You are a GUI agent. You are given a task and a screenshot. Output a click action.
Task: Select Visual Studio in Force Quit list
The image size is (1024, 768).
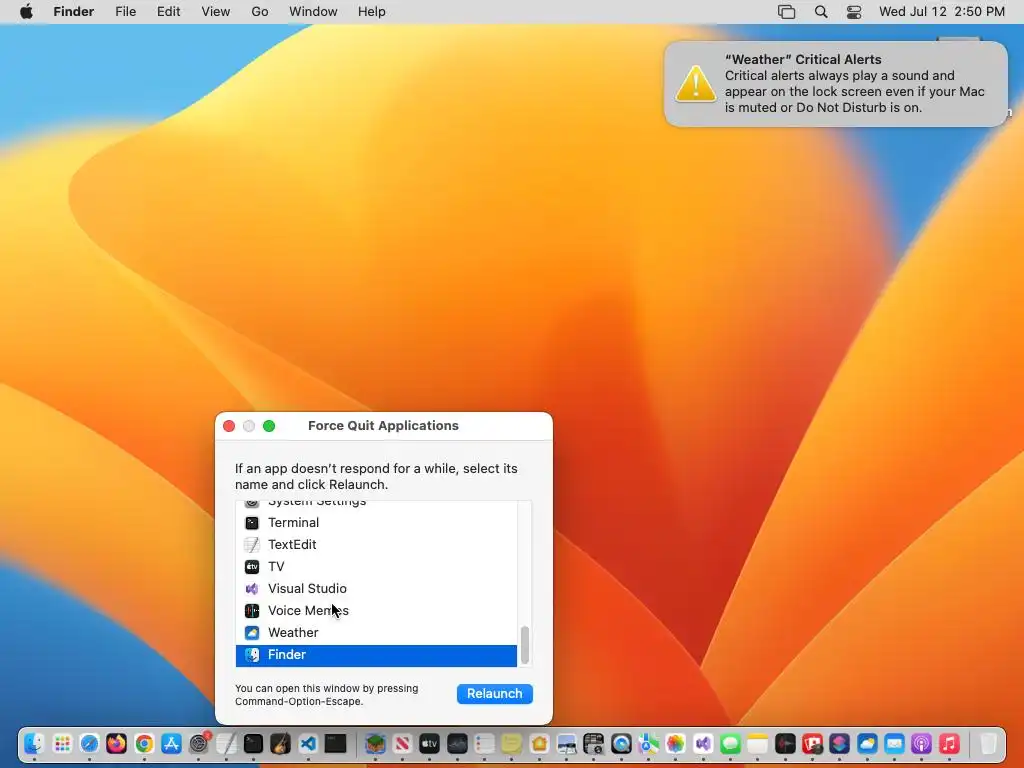pos(376,588)
